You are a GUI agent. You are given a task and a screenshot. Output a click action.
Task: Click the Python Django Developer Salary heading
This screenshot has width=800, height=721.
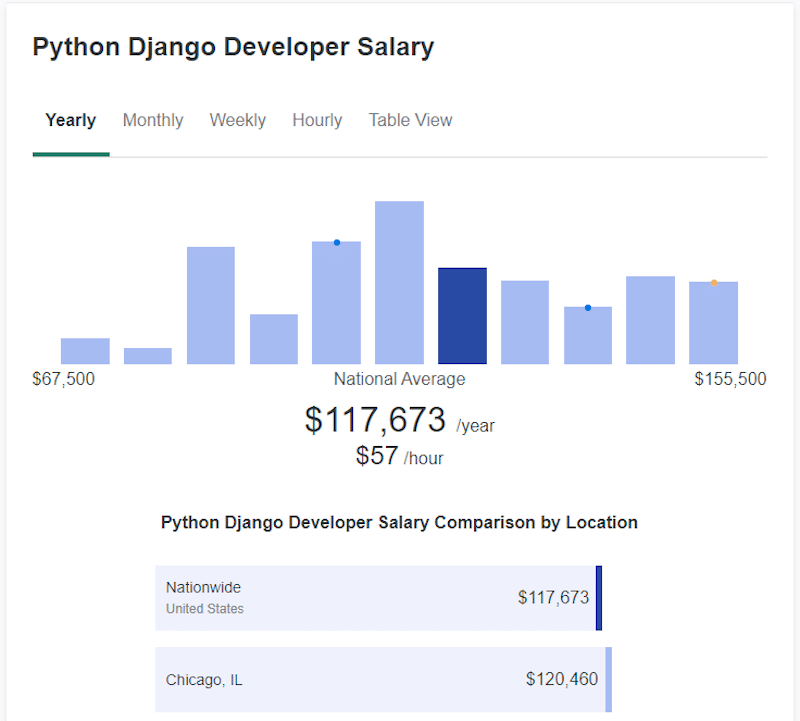[234, 46]
